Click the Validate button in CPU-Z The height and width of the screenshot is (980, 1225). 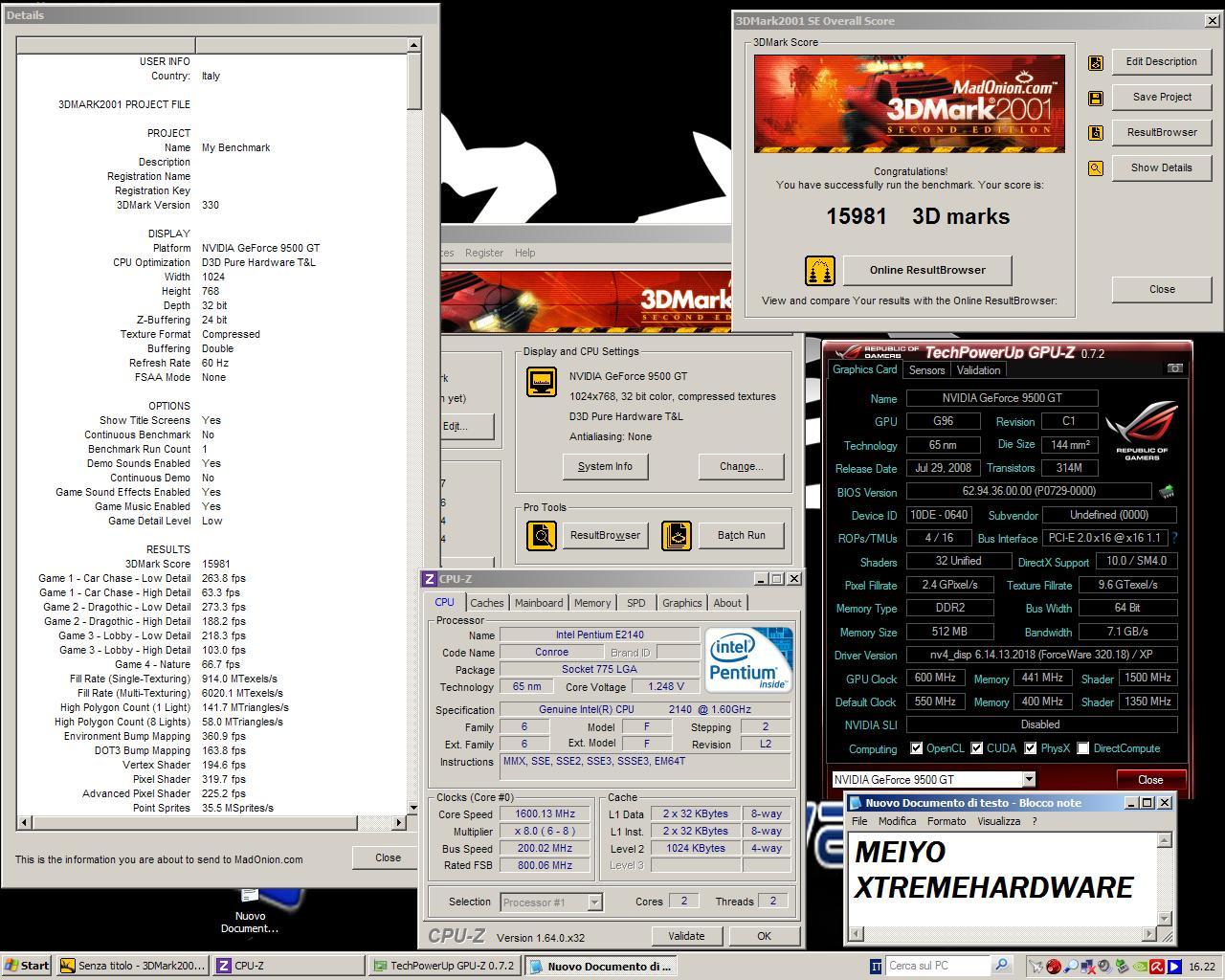point(686,936)
